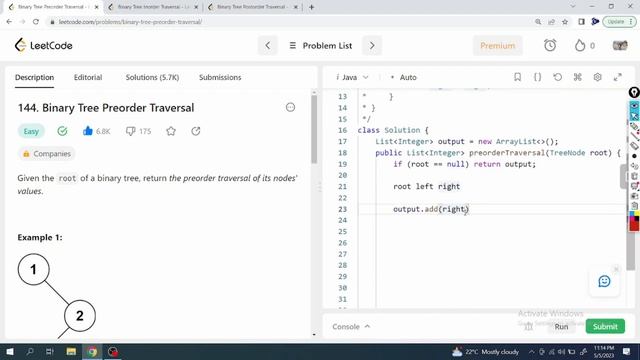The height and width of the screenshot is (360, 640).
Task: Expand the Console panel
Action: tap(351, 327)
